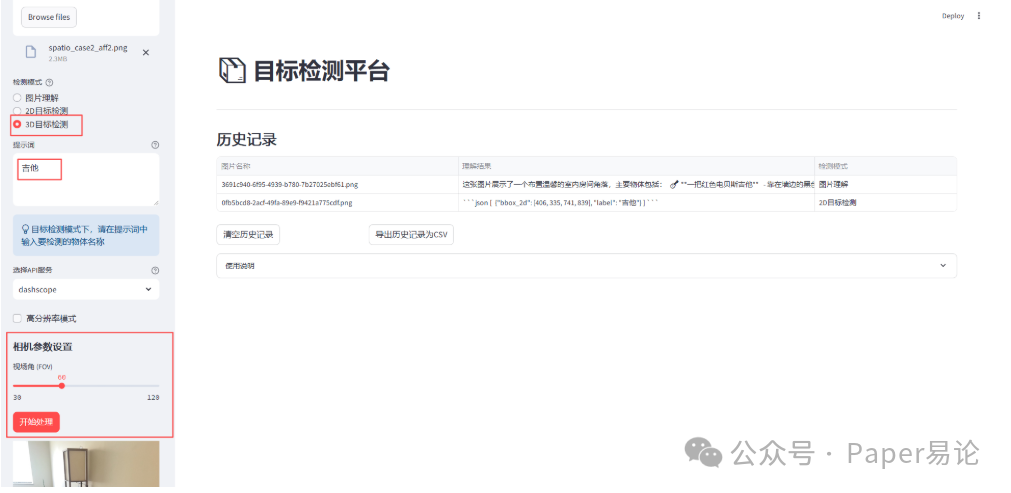Expand the 使用说明 section
Screen dimensions: 1011x493
586,266
